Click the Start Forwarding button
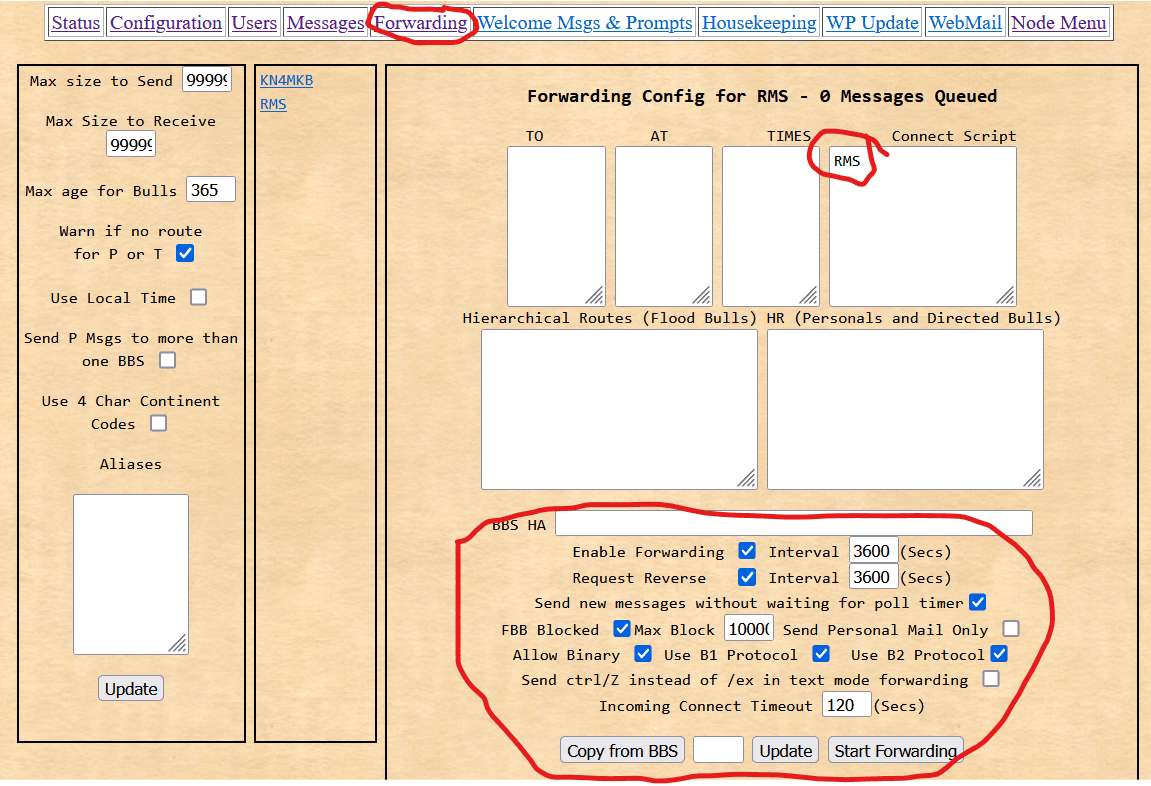This screenshot has width=1151, height=786. coord(895,750)
